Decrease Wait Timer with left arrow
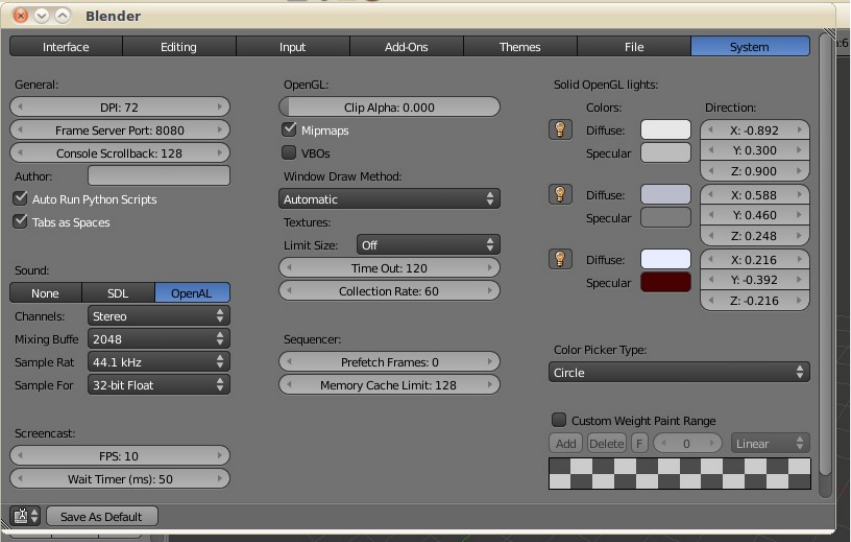 [x=20, y=479]
